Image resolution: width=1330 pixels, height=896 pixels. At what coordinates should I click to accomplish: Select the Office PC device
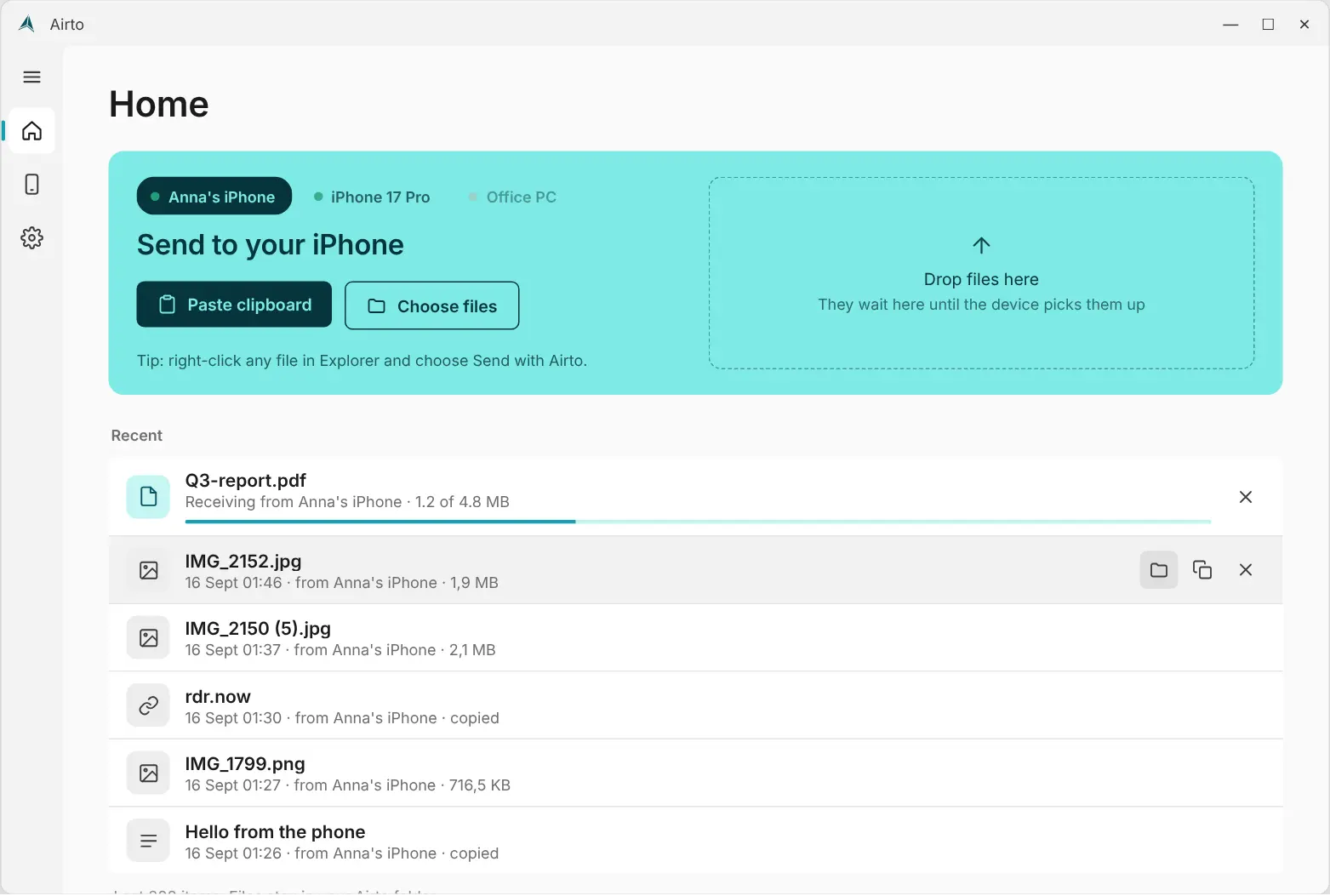click(512, 197)
